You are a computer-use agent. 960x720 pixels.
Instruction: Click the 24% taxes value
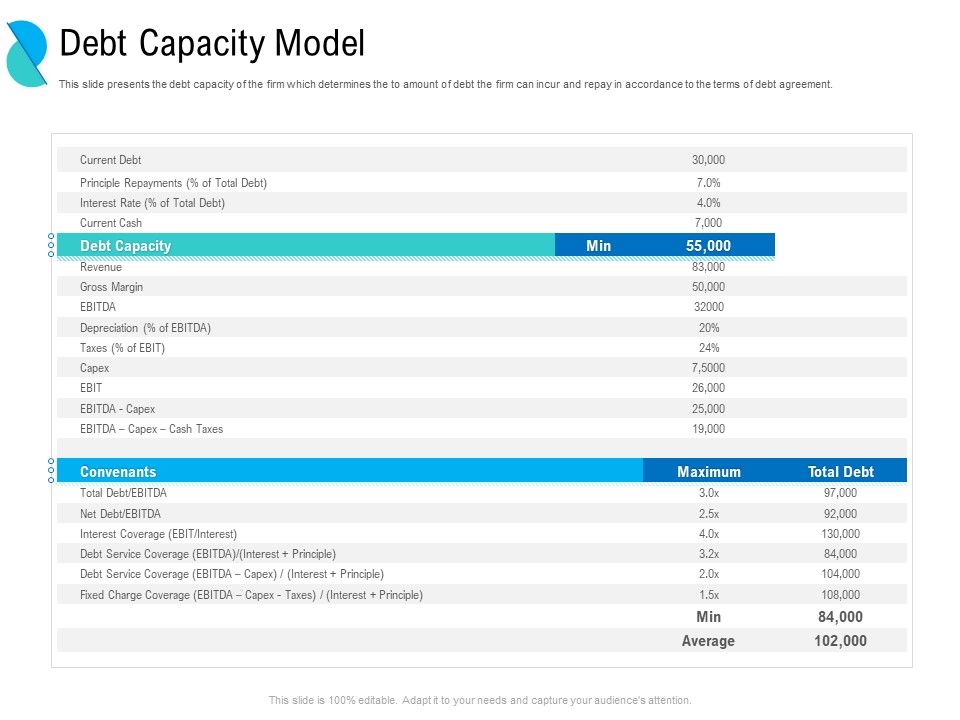708,348
